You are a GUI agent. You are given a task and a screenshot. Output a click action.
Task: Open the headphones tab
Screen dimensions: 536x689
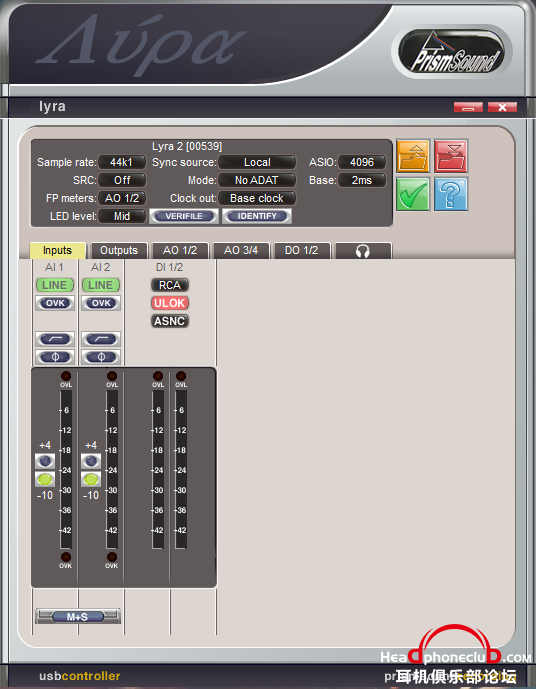363,251
